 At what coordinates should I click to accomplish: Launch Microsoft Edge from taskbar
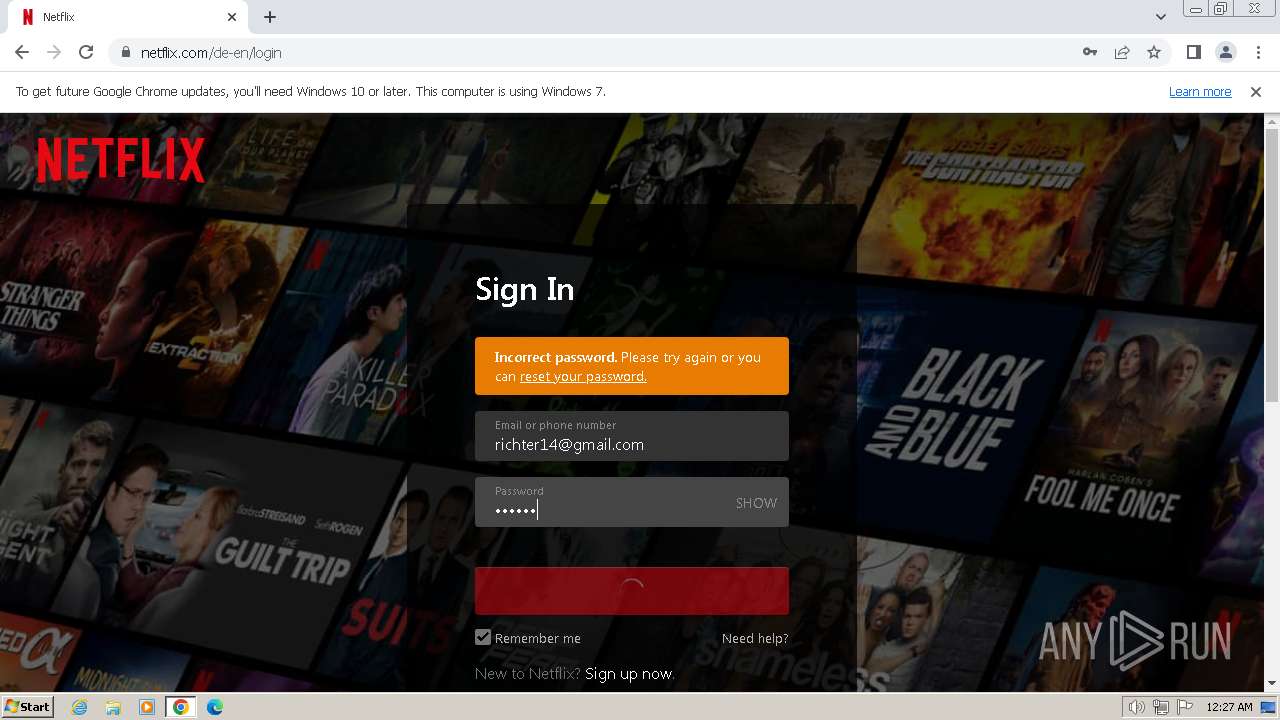(x=215, y=707)
